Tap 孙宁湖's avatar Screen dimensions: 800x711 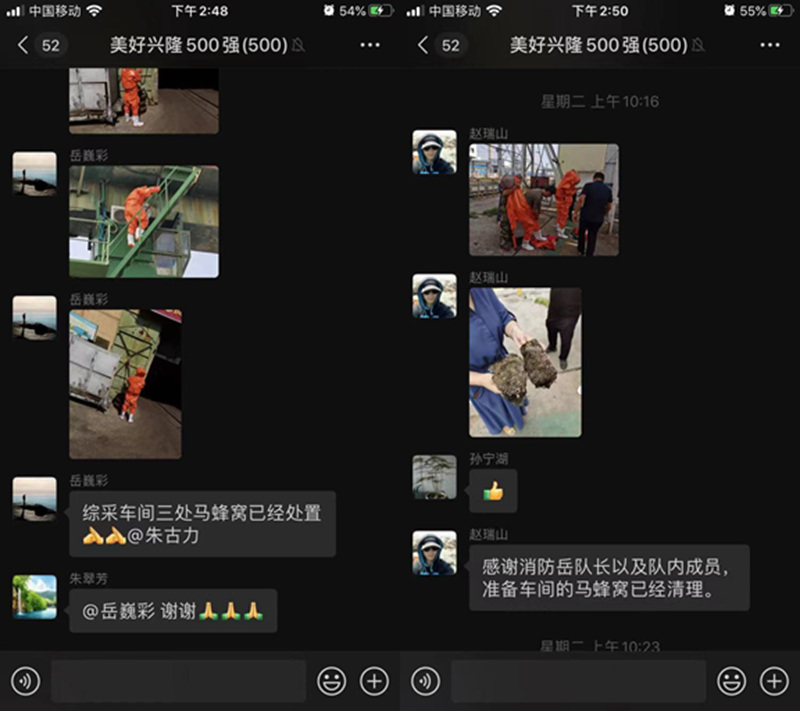point(435,477)
